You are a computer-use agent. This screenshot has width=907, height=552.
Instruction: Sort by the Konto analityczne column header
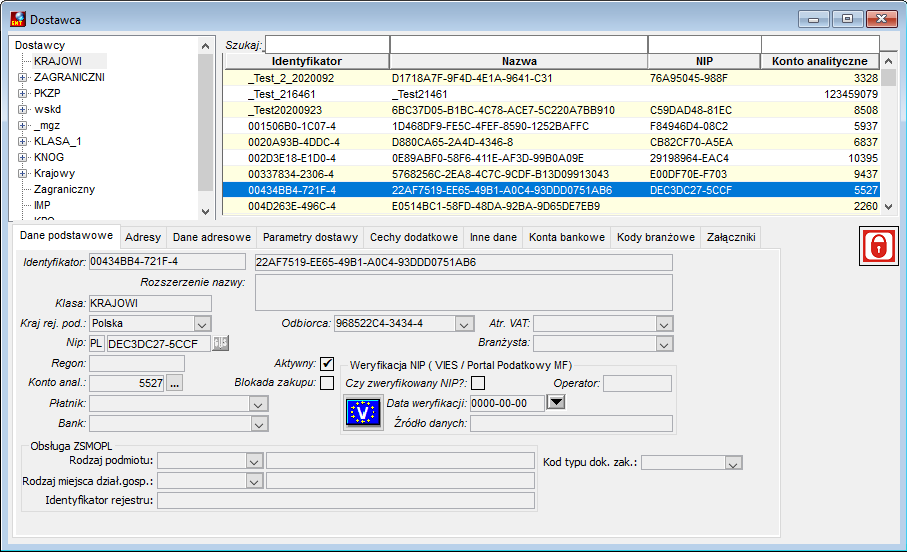coord(820,61)
